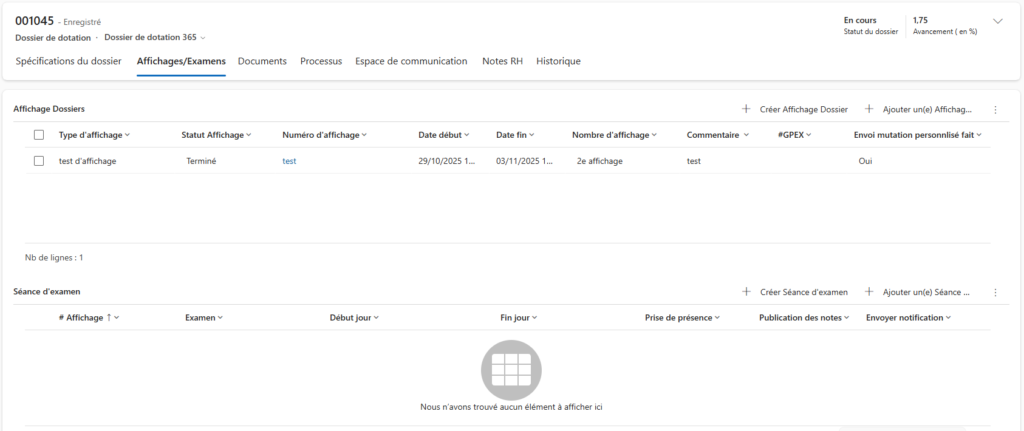Go to the Notes RH tab
Viewport: 1024px width, 431px height.
pos(502,61)
